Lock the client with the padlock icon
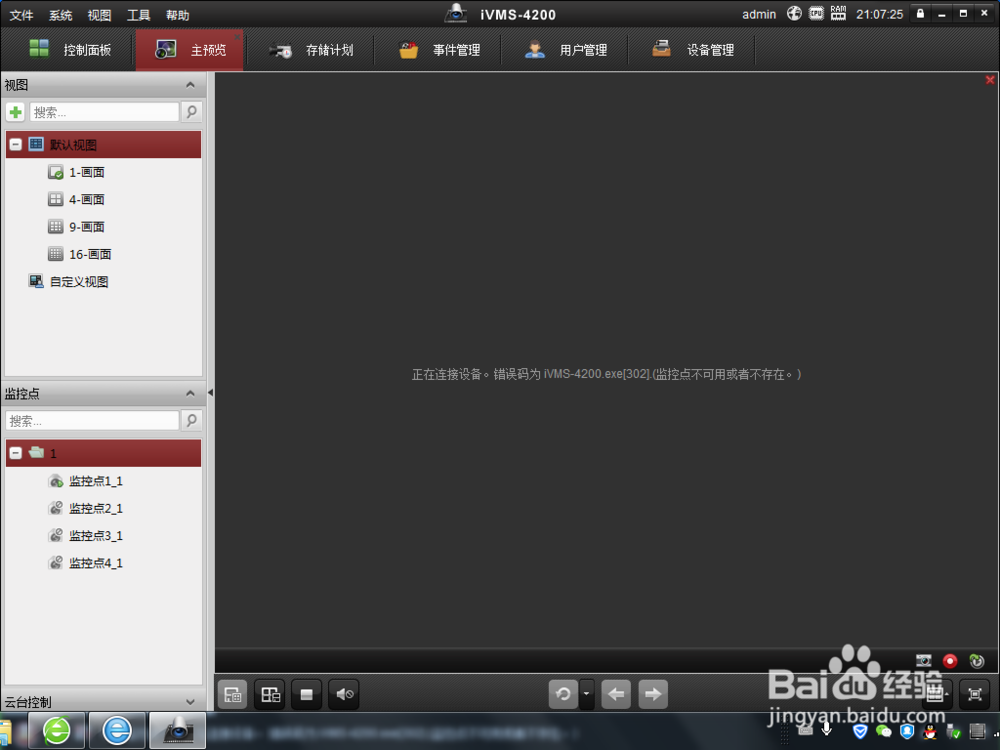The height and width of the screenshot is (750, 1000). (x=920, y=13)
